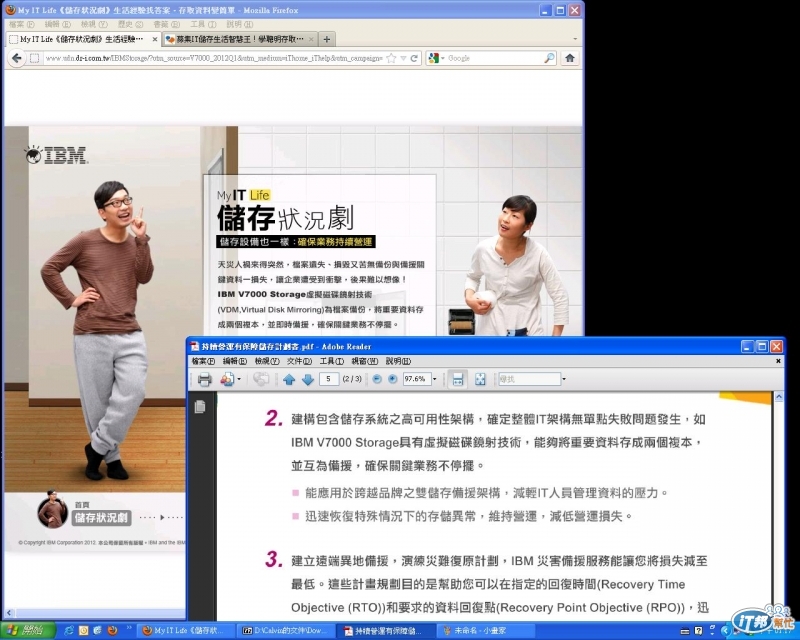
Task: Click the 首頁 link on the webpage
Action: coord(82,504)
